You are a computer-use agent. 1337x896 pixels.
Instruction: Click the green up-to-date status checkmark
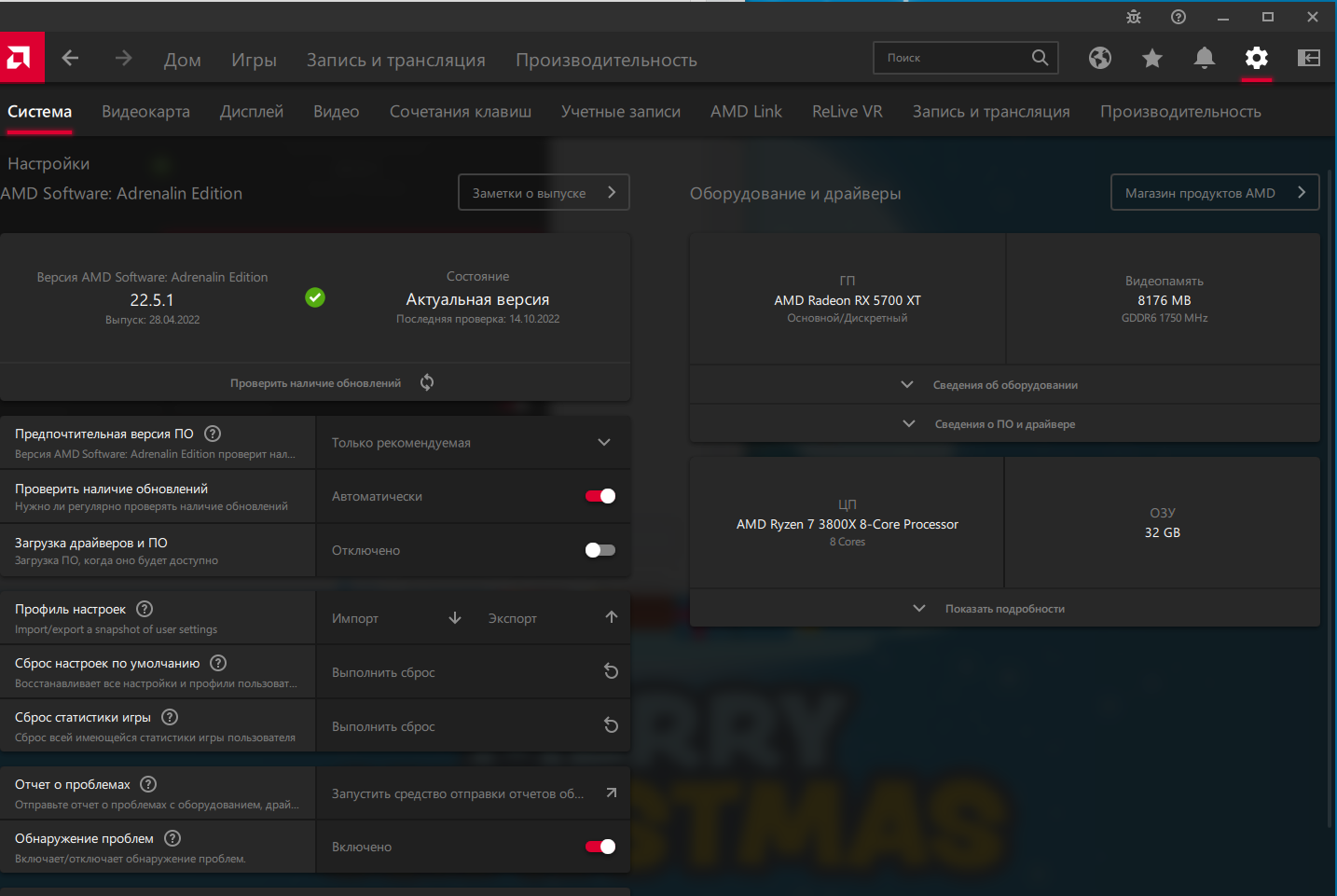(x=315, y=297)
